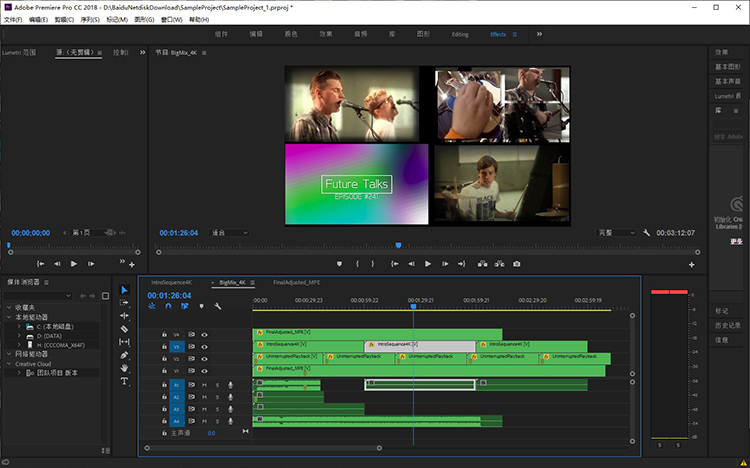Select the Razor tool in tools panel

124,329
